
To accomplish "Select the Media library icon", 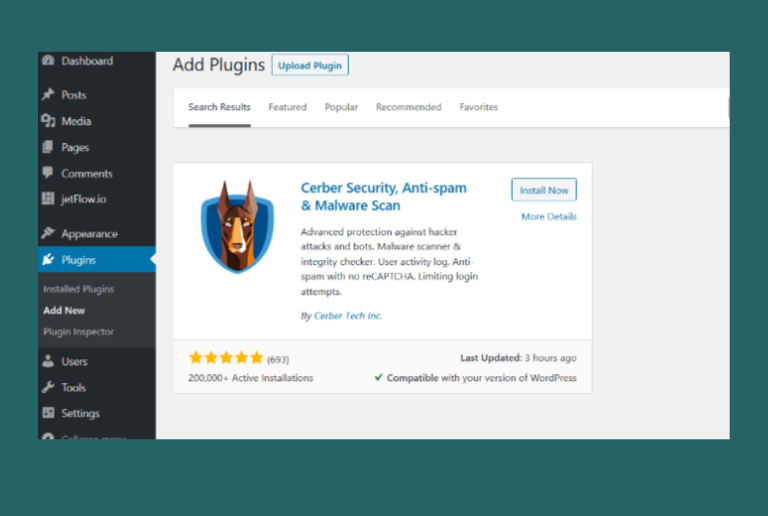I will point(48,121).
